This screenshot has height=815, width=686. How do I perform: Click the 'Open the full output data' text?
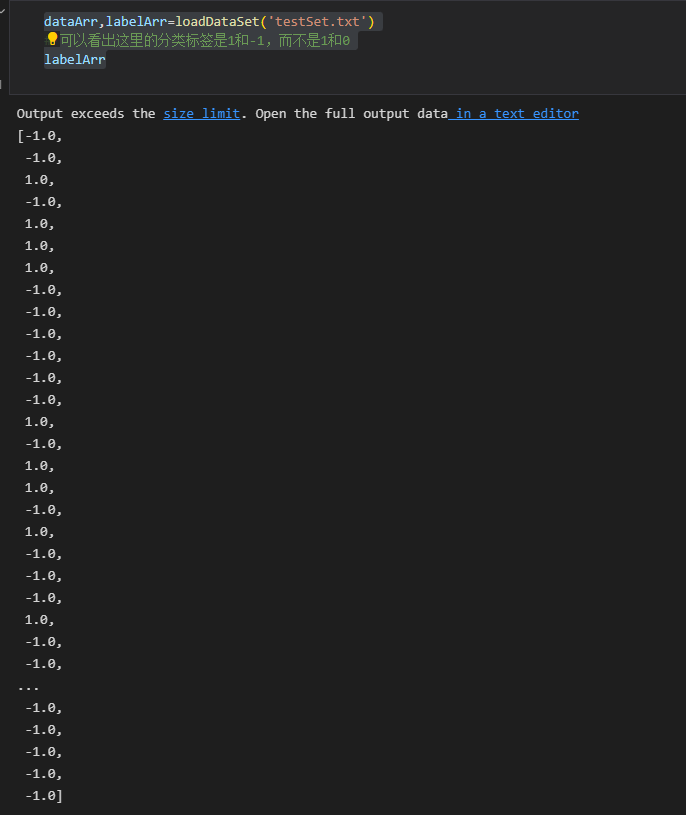(x=351, y=114)
